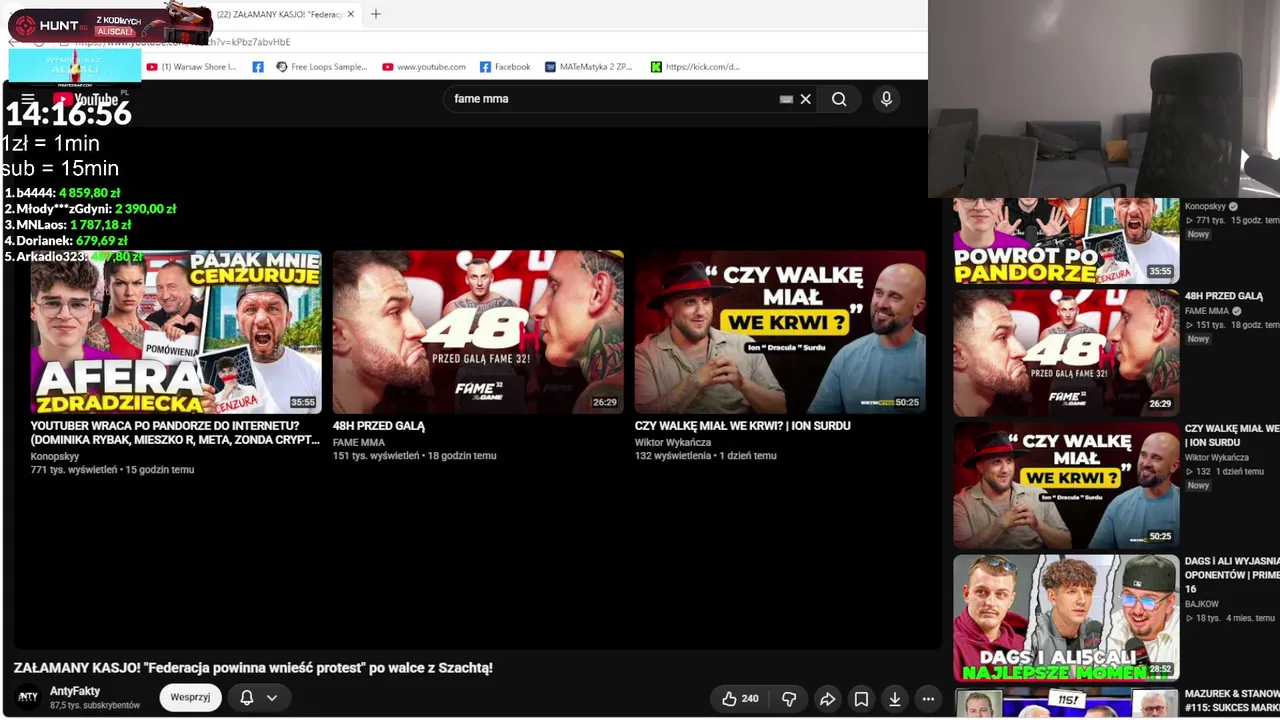Open '48H PRZED GALĄ' title under player thumbnail
The width and height of the screenshot is (1280, 720).
379,426
